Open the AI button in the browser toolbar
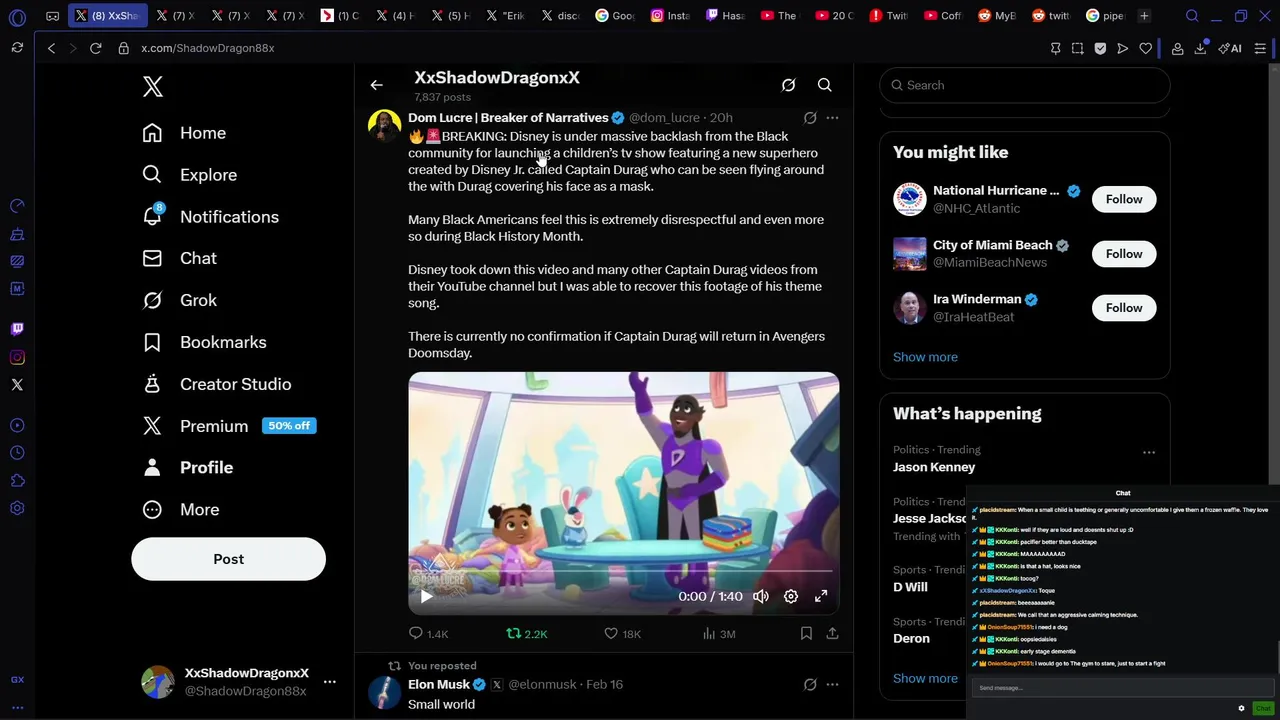The image size is (1280, 720). click(x=1230, y=48)
